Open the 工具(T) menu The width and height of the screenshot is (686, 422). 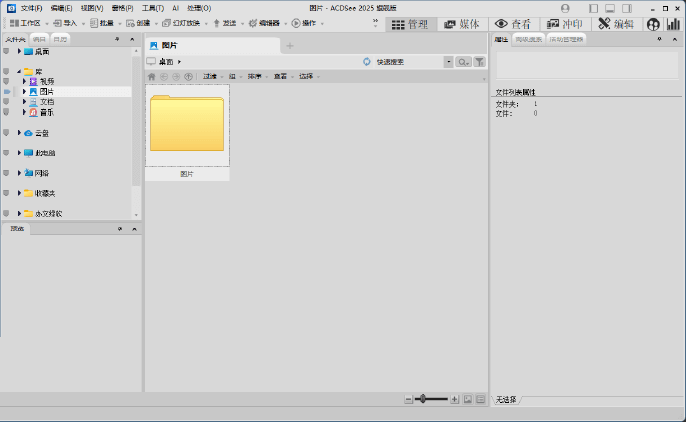coord(153,8)
